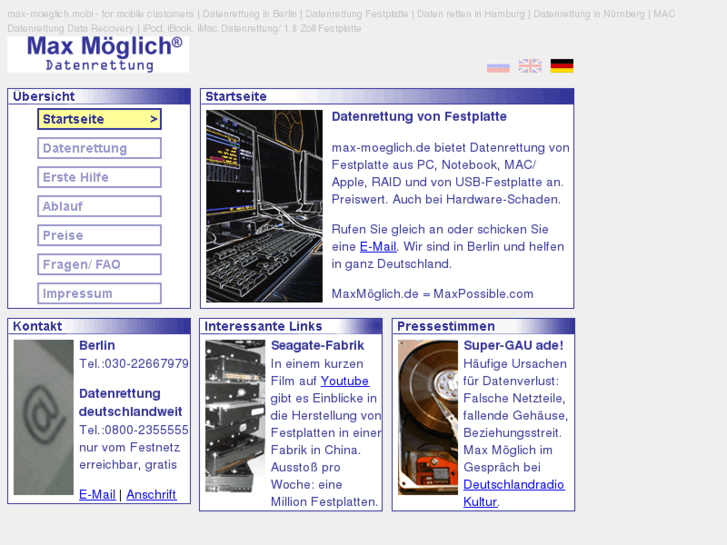Click the Übersicht panel header

click(99, 96)
